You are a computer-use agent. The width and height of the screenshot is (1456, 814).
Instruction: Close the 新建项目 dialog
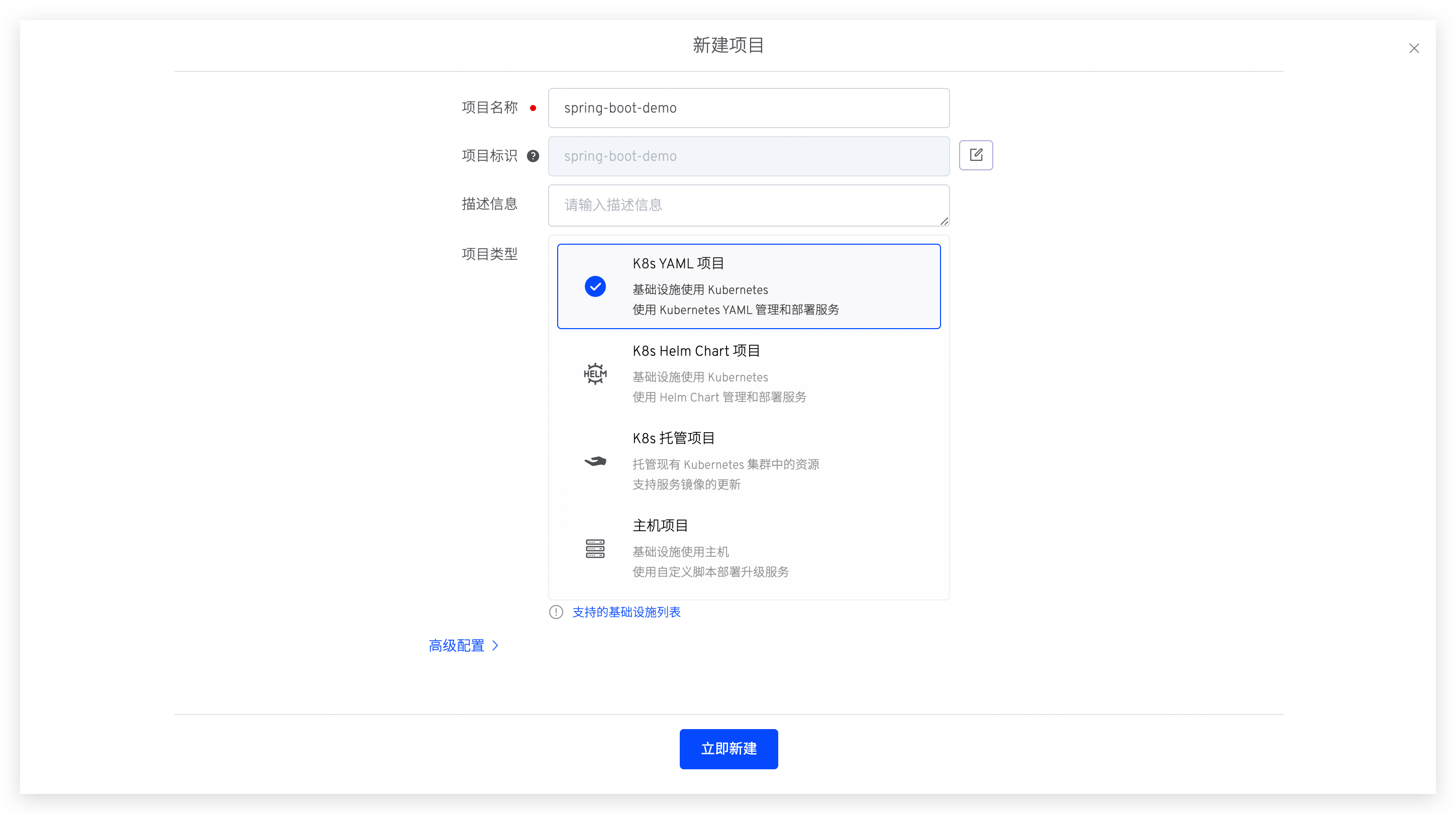click(1414, 49)
